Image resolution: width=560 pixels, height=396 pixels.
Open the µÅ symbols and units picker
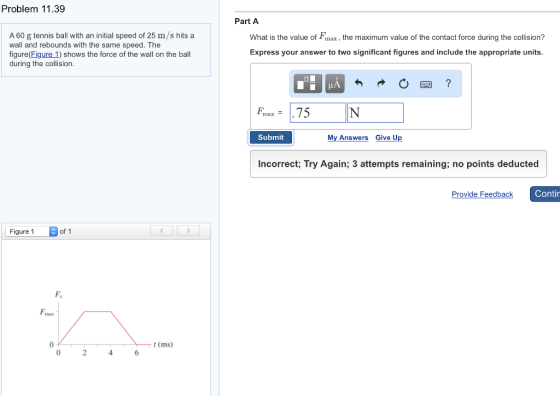[x=335, y=84]
